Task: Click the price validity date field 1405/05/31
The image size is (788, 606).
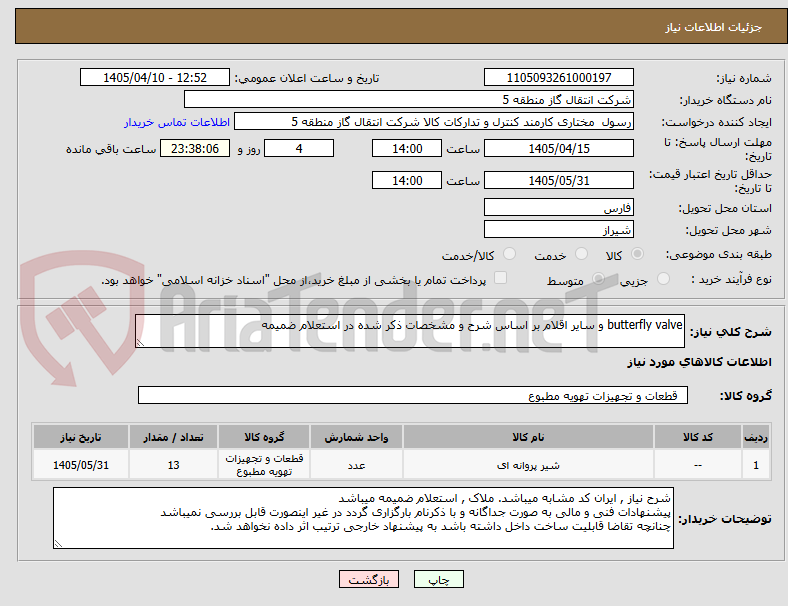Action: [559, 180]
